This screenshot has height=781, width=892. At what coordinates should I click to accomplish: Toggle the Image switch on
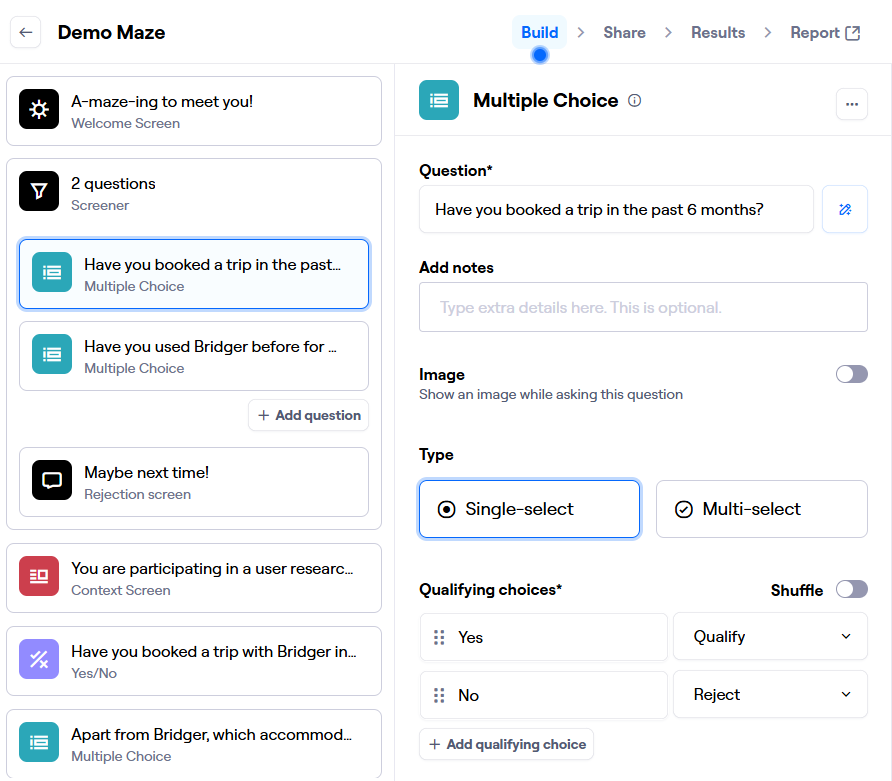point(851,374)
